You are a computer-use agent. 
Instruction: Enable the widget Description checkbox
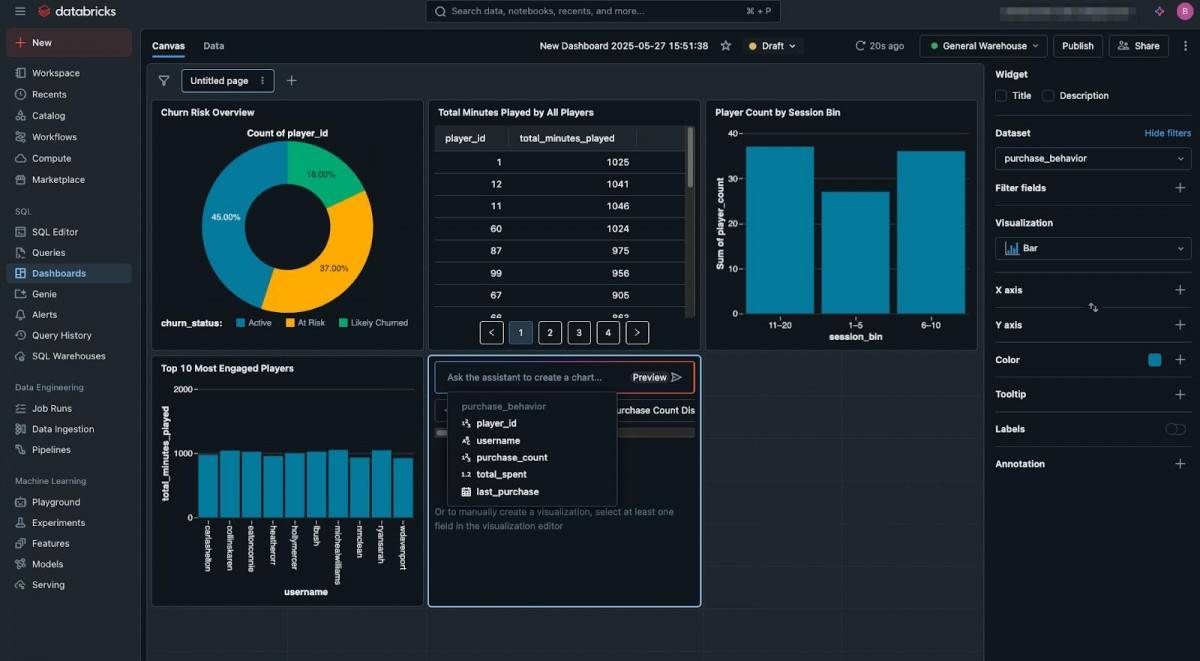click(1048, 96)
